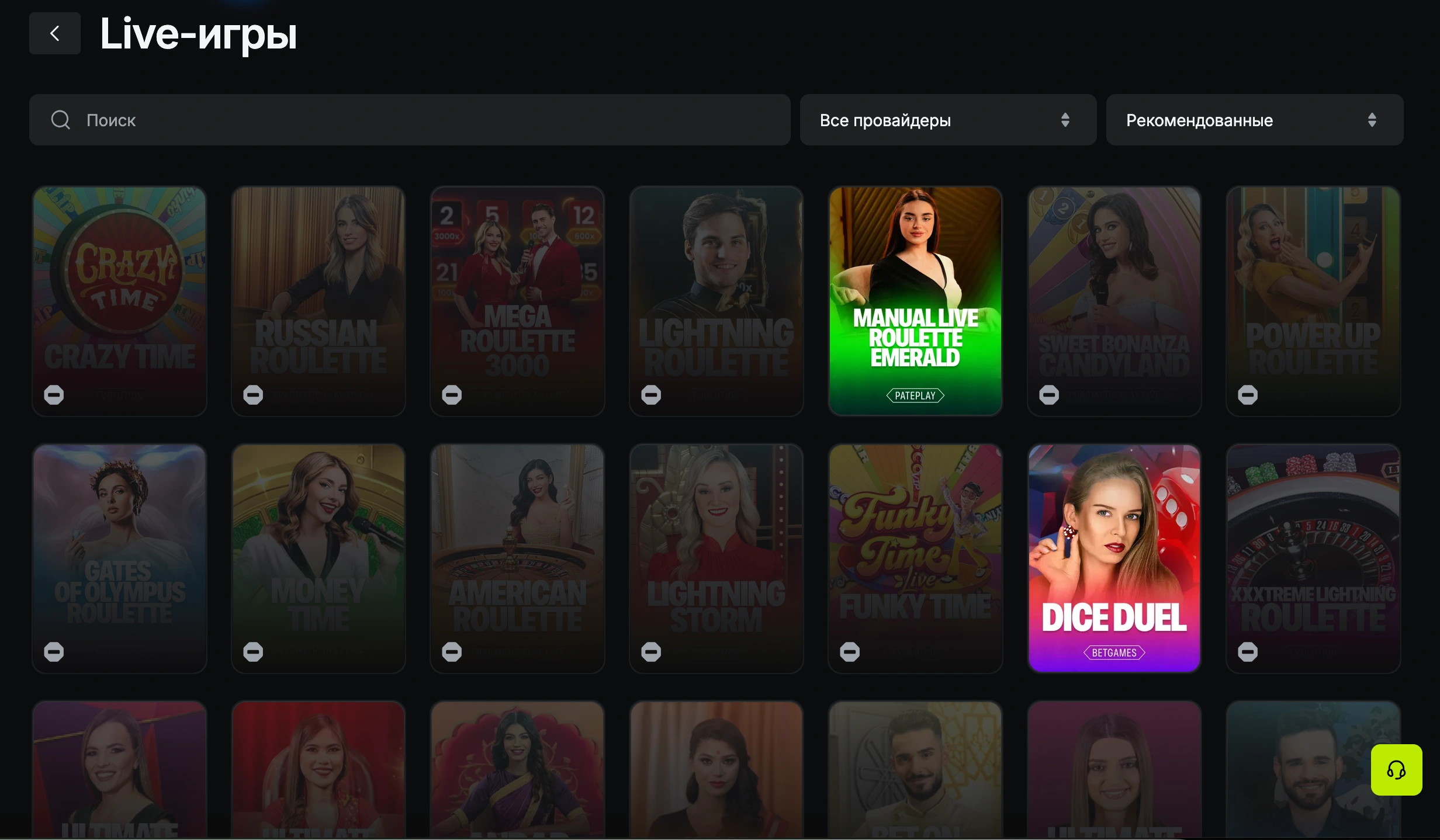Viewport: 1440px width, 840px height.
Task: Click the blocked icon on Lightning Storm
Action: point(651,652)
